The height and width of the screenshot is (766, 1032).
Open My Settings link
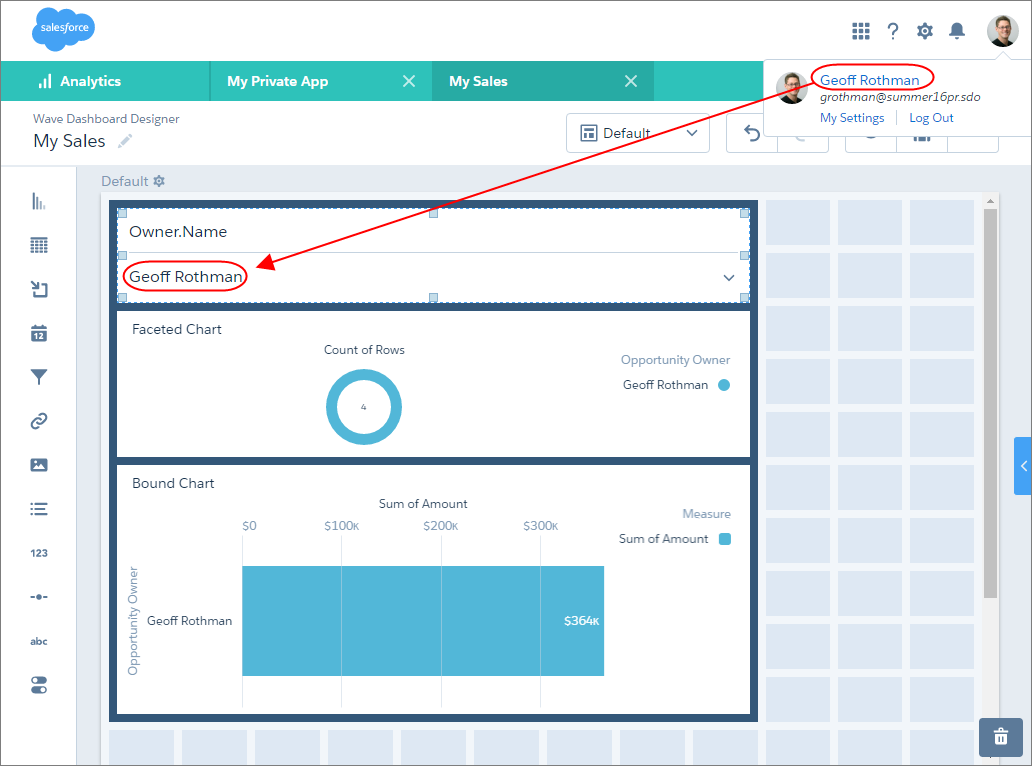[x=852, y=118]
